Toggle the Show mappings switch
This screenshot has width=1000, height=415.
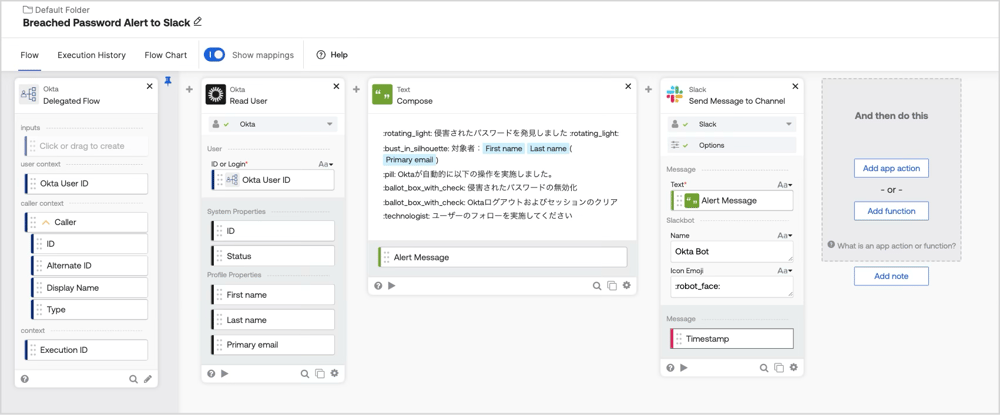coord(214,55)
